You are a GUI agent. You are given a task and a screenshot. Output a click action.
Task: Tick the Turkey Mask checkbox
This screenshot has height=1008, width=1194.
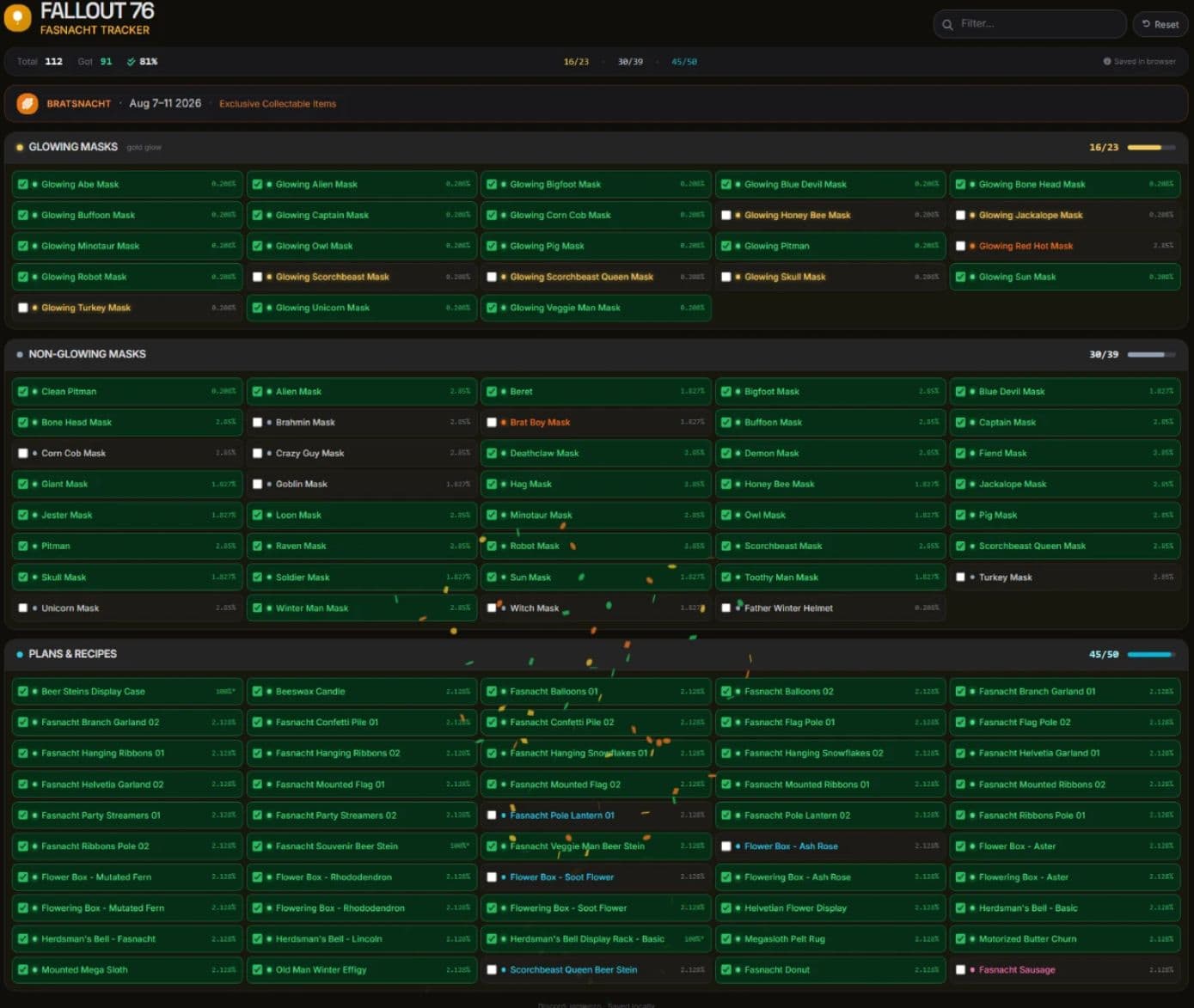point(960,577)
